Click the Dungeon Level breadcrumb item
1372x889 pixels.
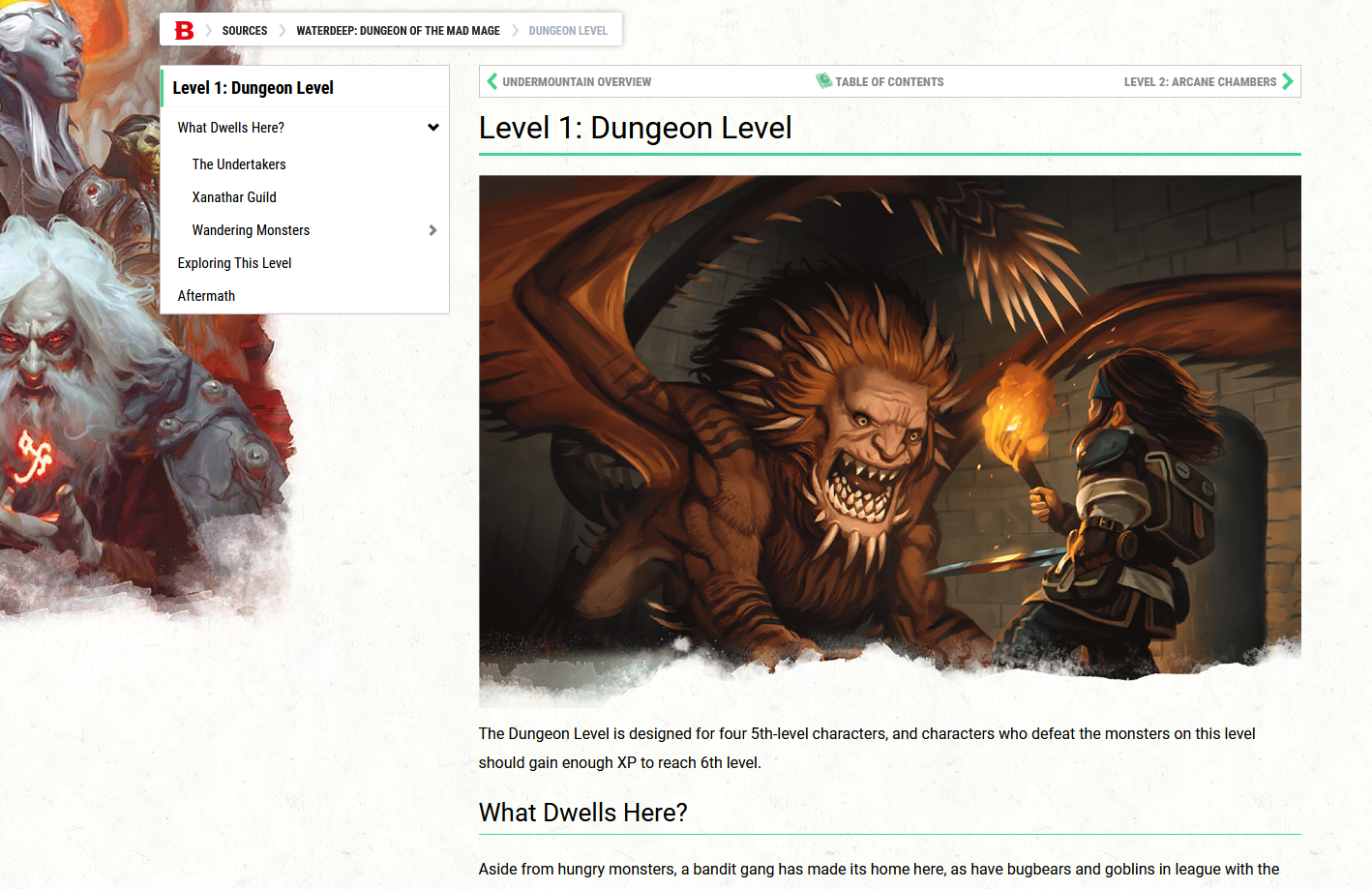click(x=568, y=30)
